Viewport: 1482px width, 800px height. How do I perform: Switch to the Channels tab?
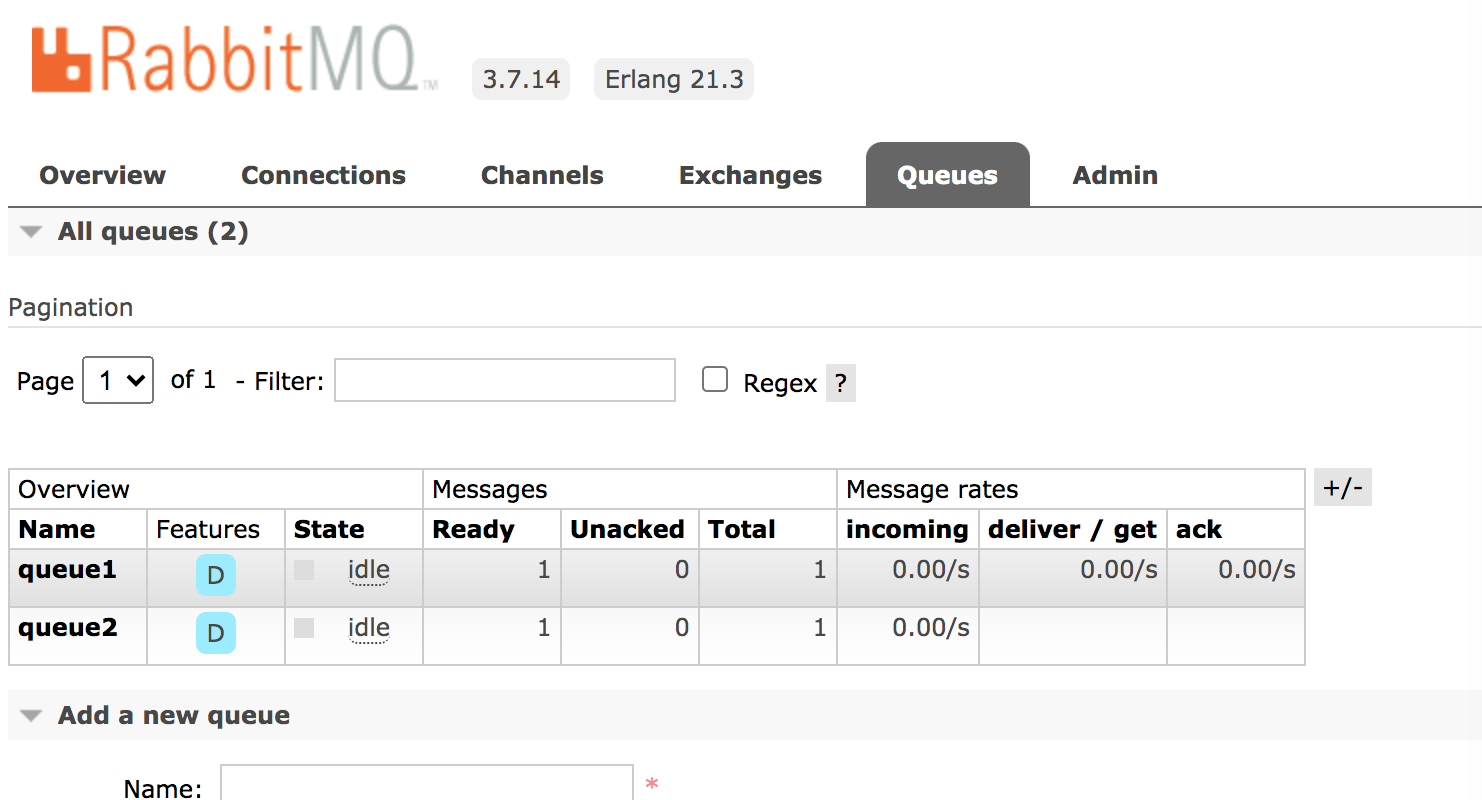(542, 175)
